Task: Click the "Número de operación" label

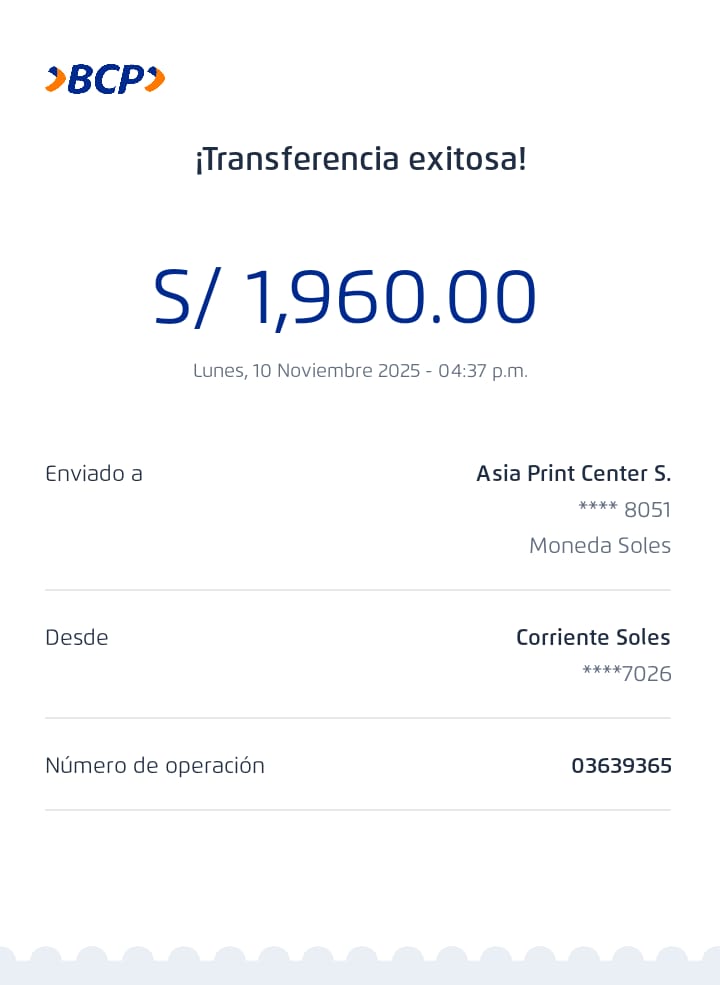Action: tap(155, 766)
